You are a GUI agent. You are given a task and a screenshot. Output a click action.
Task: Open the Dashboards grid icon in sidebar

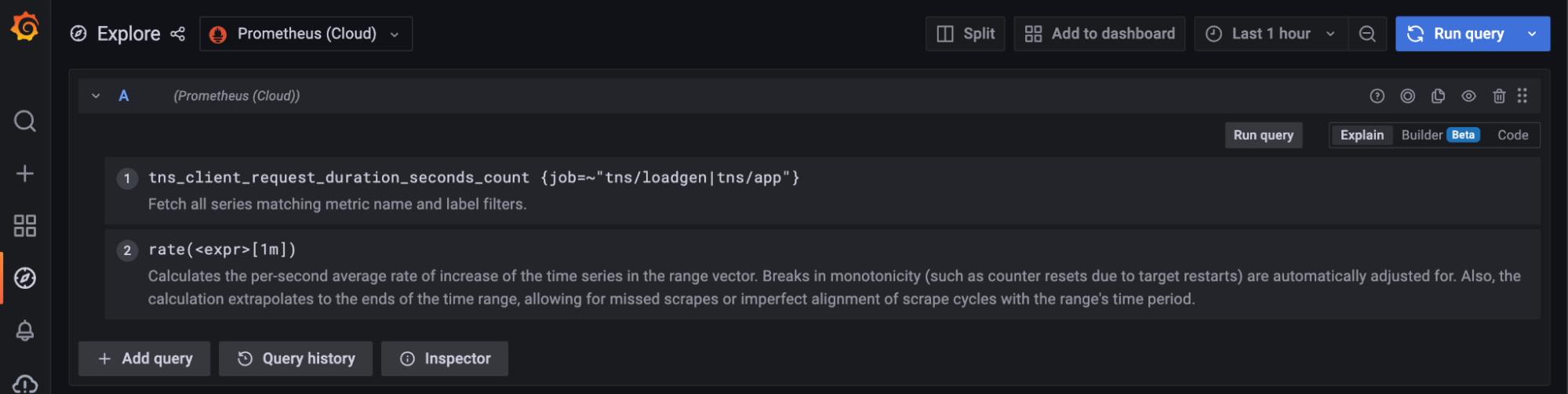click(25, 226)
